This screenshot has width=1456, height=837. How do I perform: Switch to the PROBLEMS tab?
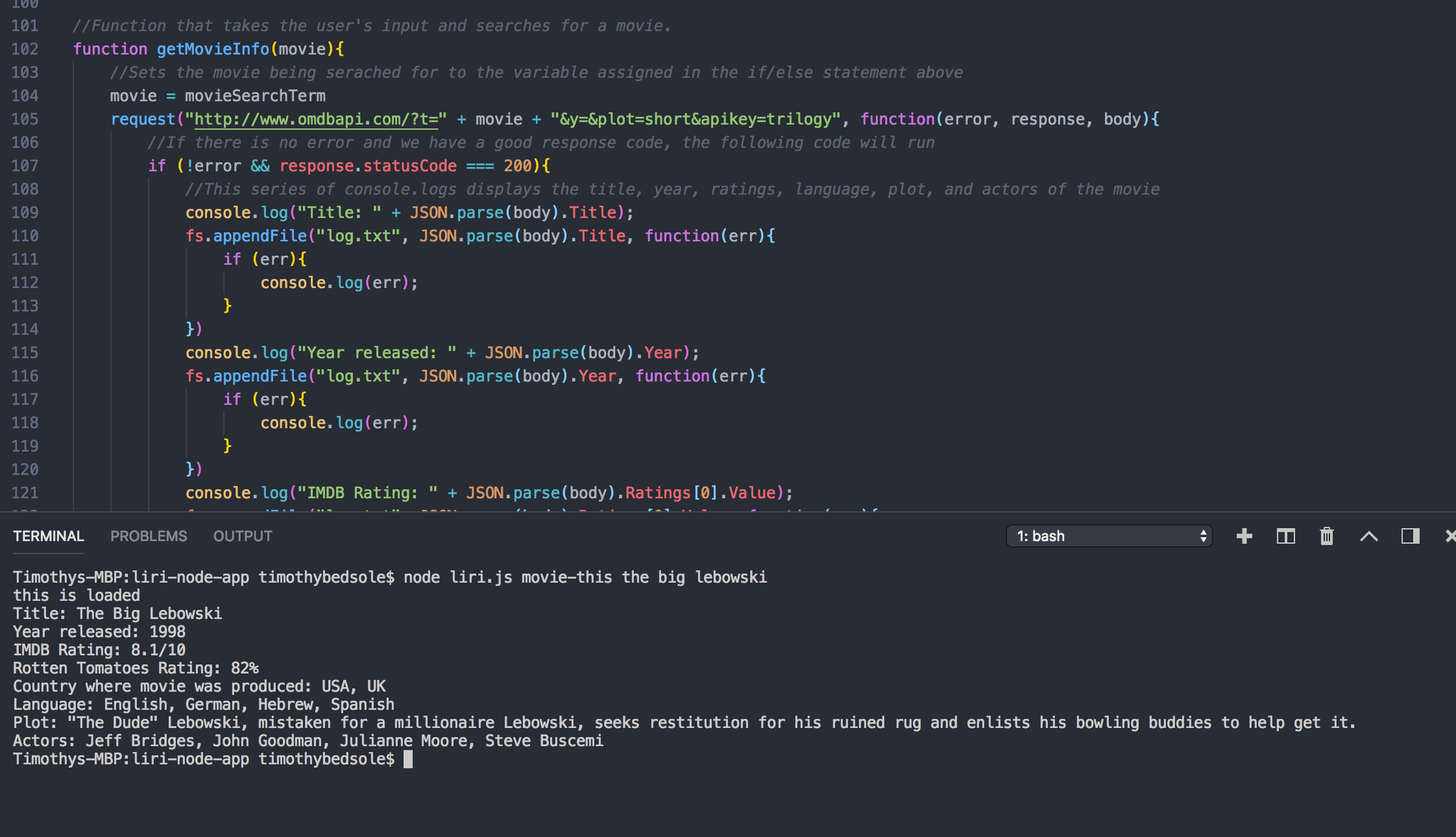[148, 536]
